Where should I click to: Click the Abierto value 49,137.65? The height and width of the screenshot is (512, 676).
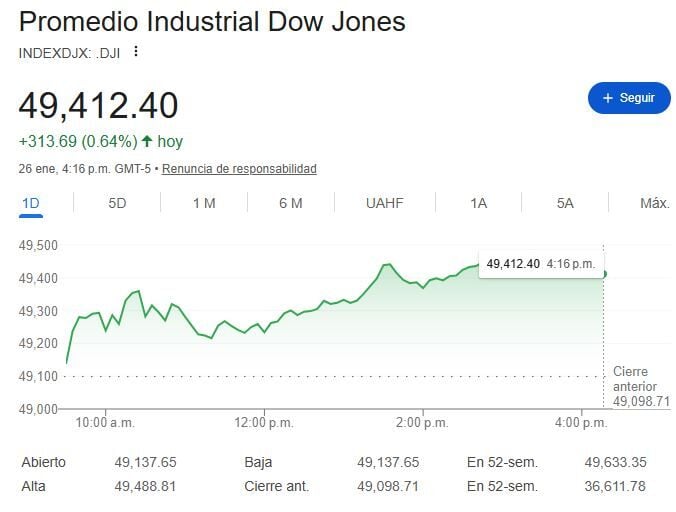pyautogui.click(x=145, y=462)
